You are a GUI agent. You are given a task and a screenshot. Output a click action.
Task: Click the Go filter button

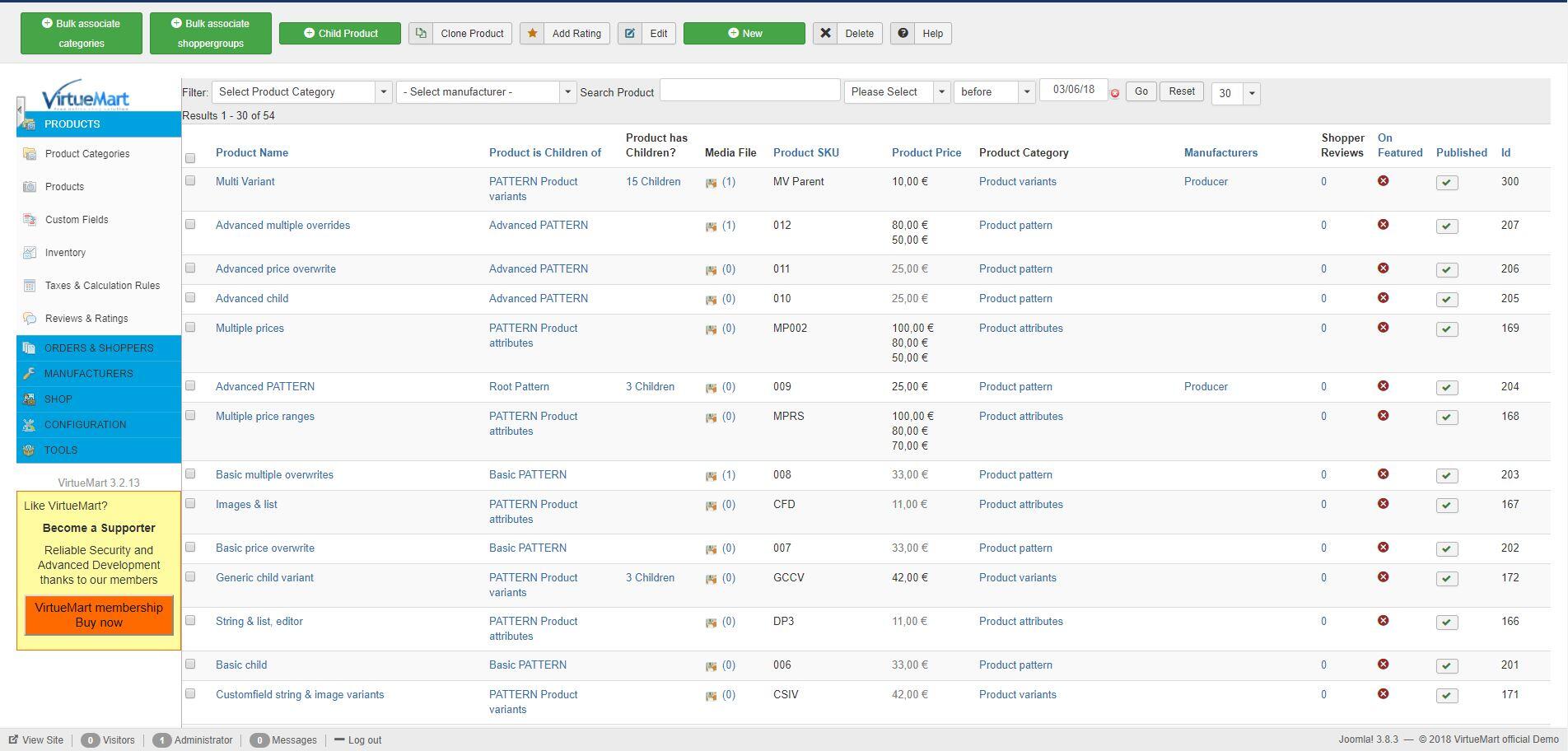pyautogui.click(x=1141, y=91)
